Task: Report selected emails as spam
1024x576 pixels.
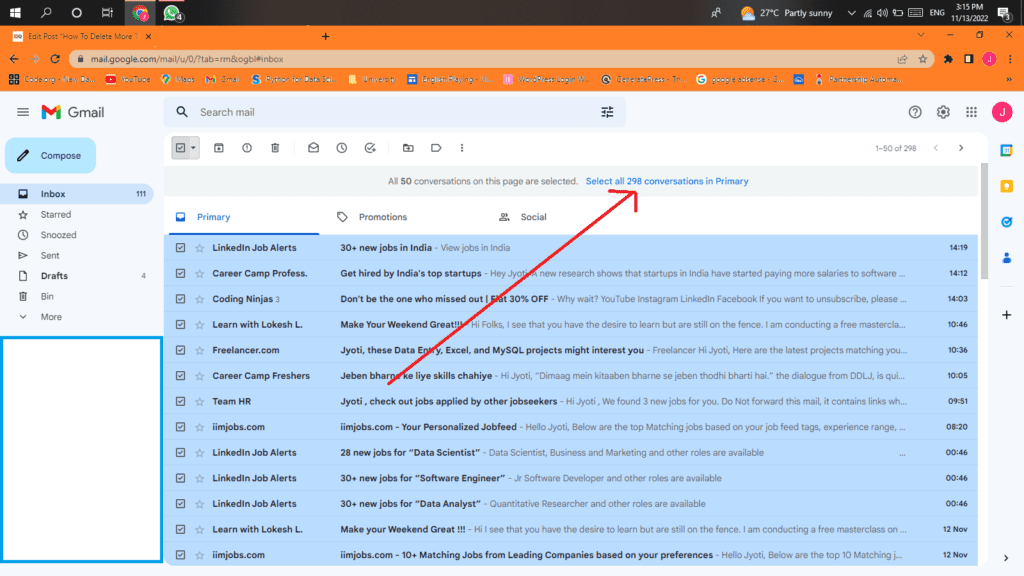Action: click(247, 148)
